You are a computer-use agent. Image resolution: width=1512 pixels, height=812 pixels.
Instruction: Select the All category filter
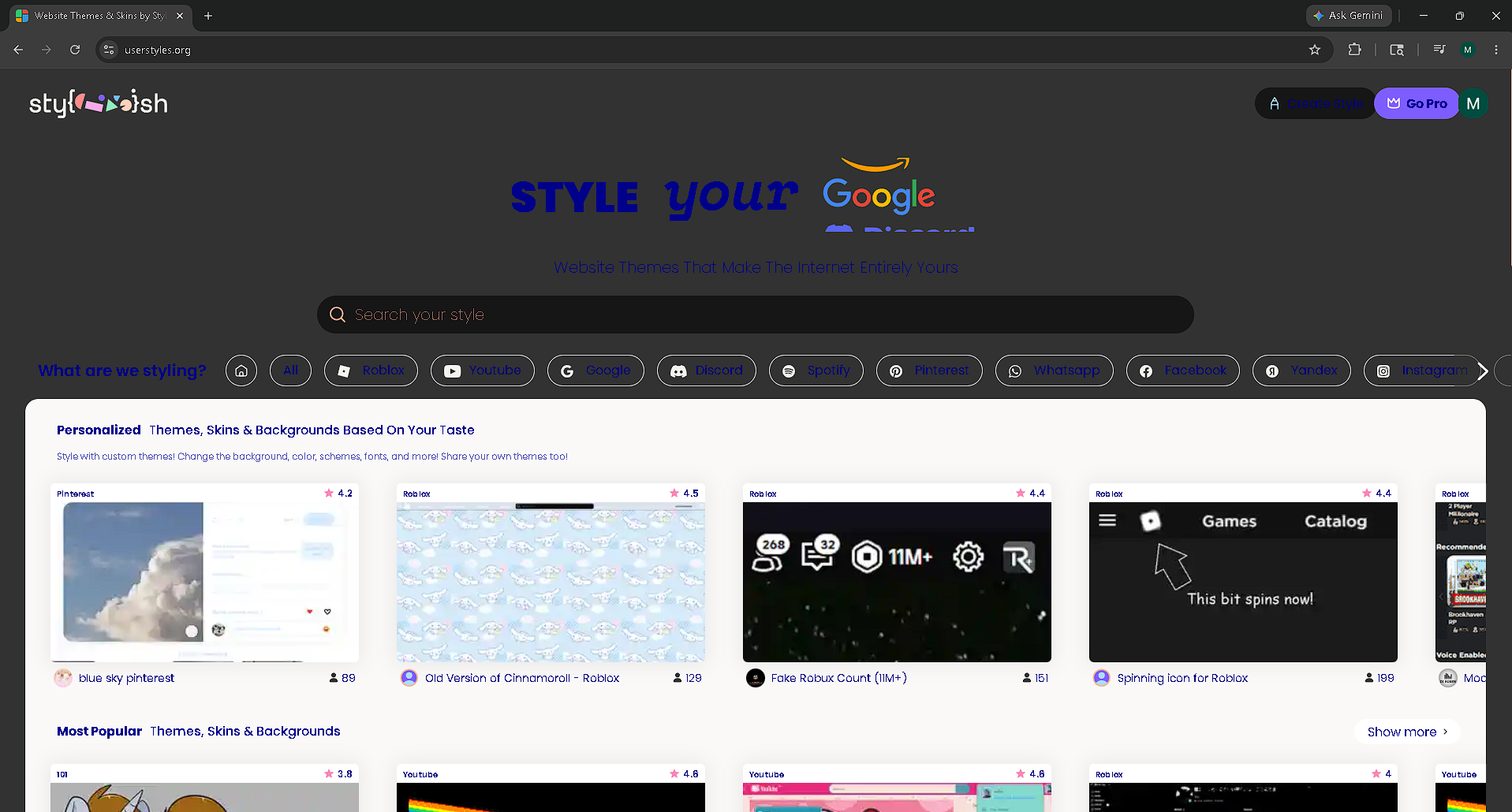click(x=290, y=371)
